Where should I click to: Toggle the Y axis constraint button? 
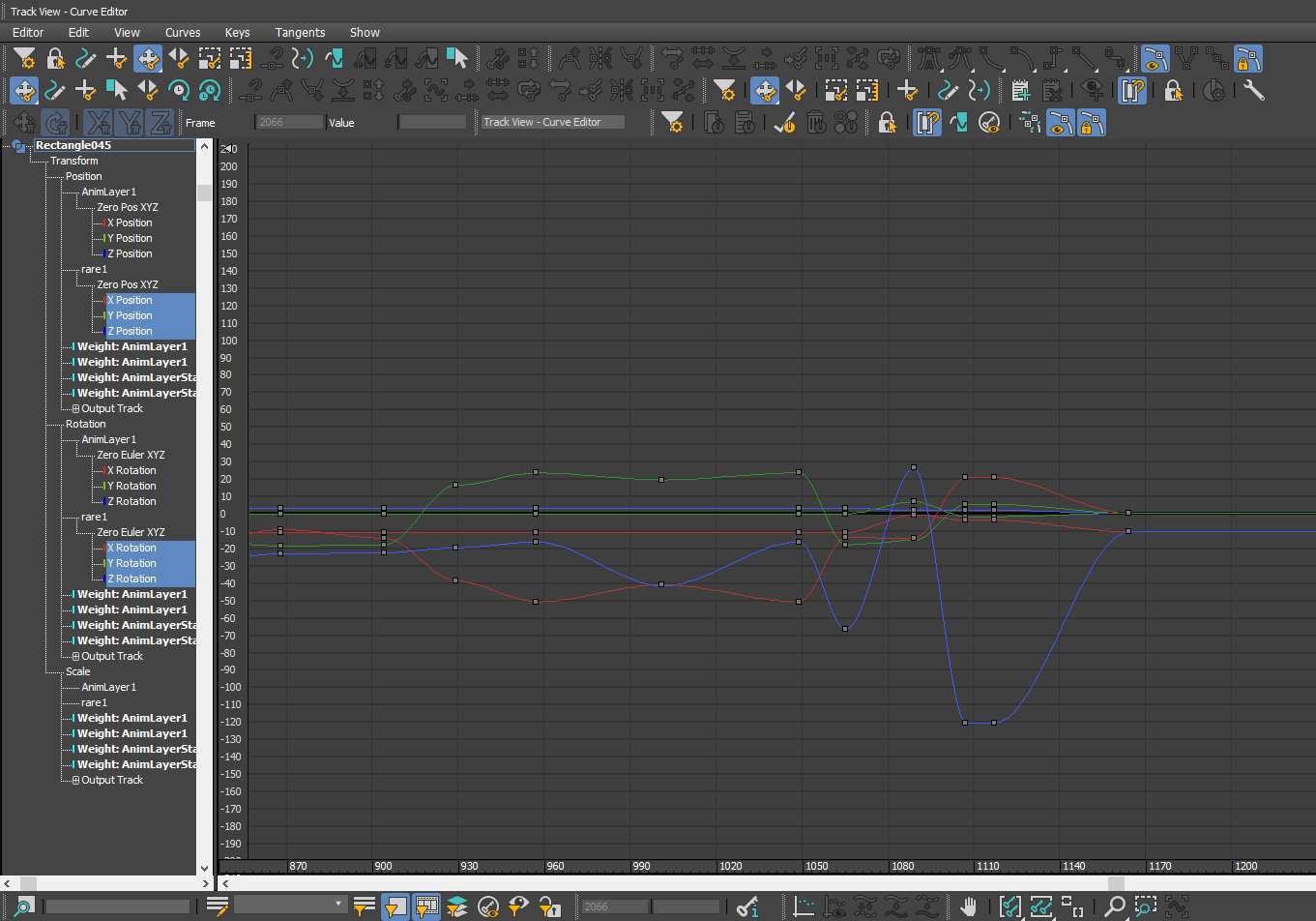click(x=129, y=123)
